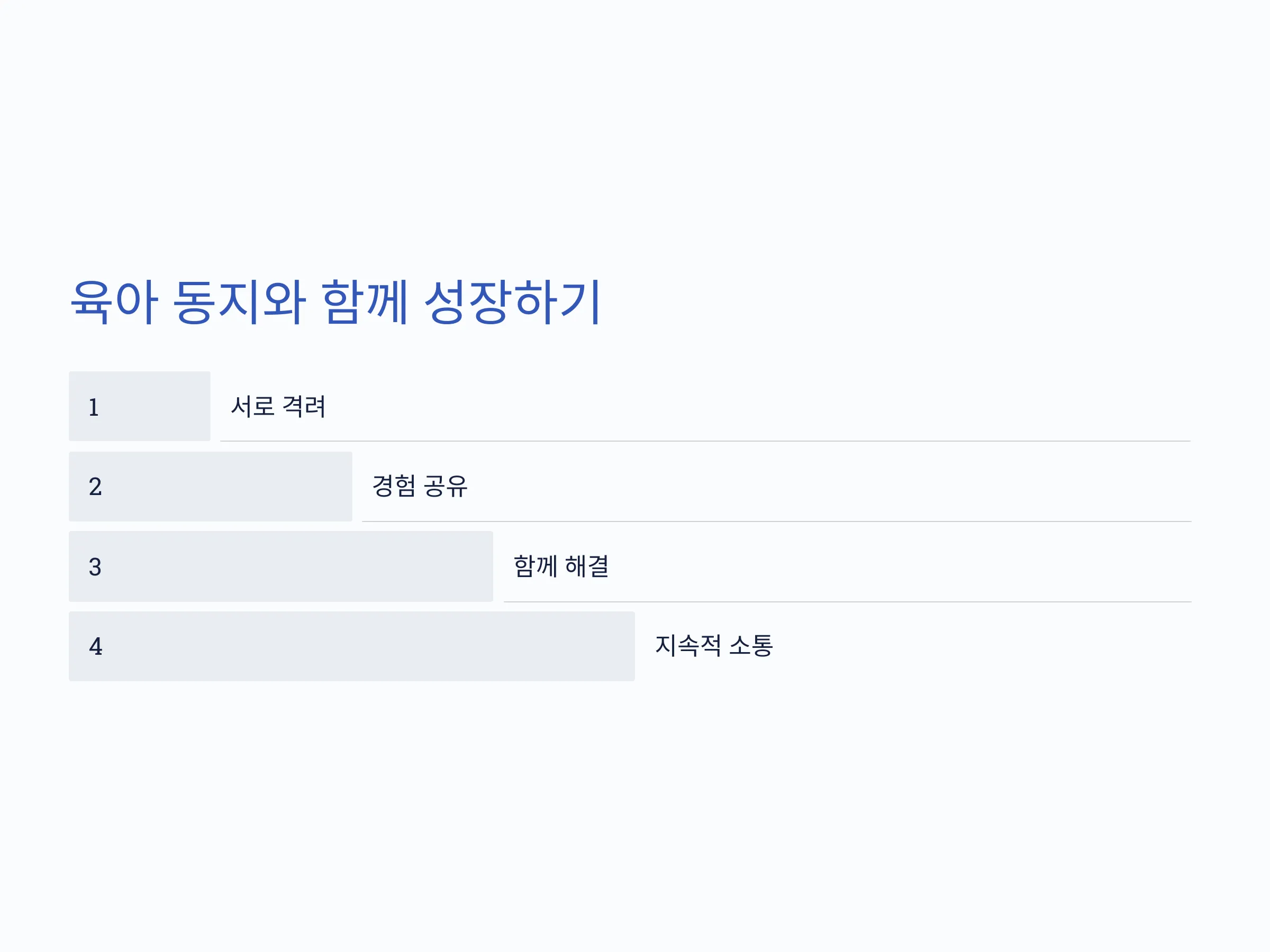Click empty gray area of step 3 bar
This screenshot has width=1270, height=952.
(298, 566)
